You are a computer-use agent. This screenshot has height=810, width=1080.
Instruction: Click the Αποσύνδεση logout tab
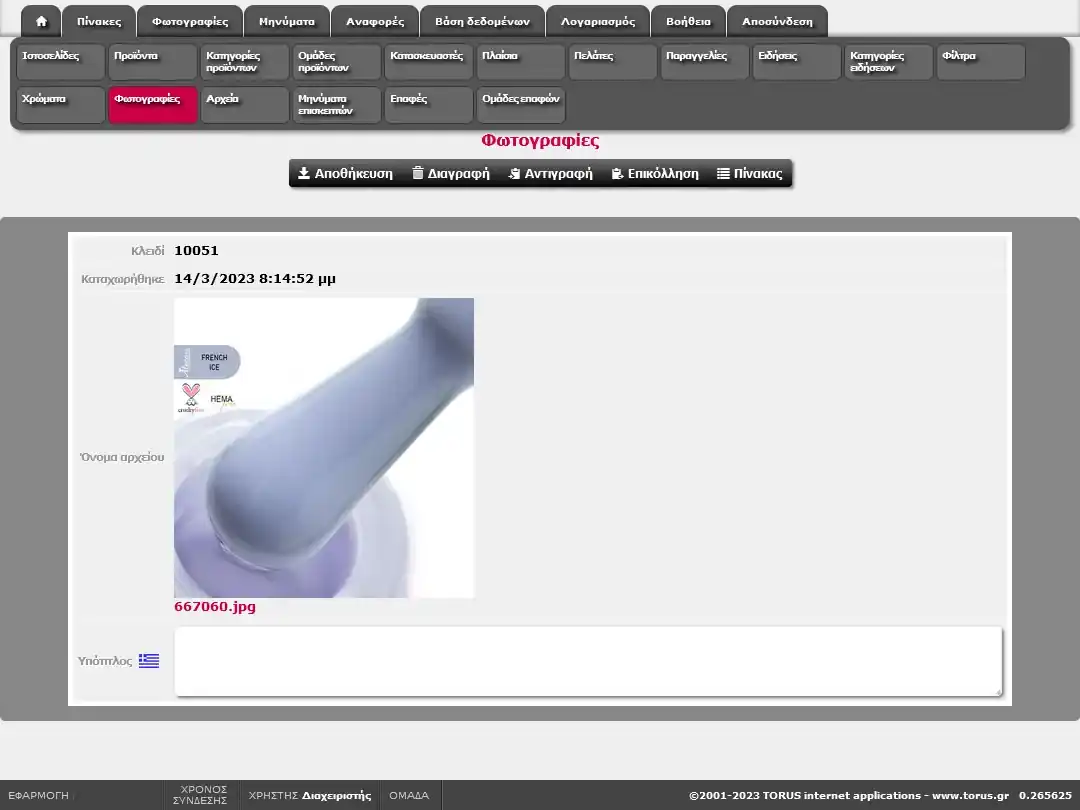777,21
